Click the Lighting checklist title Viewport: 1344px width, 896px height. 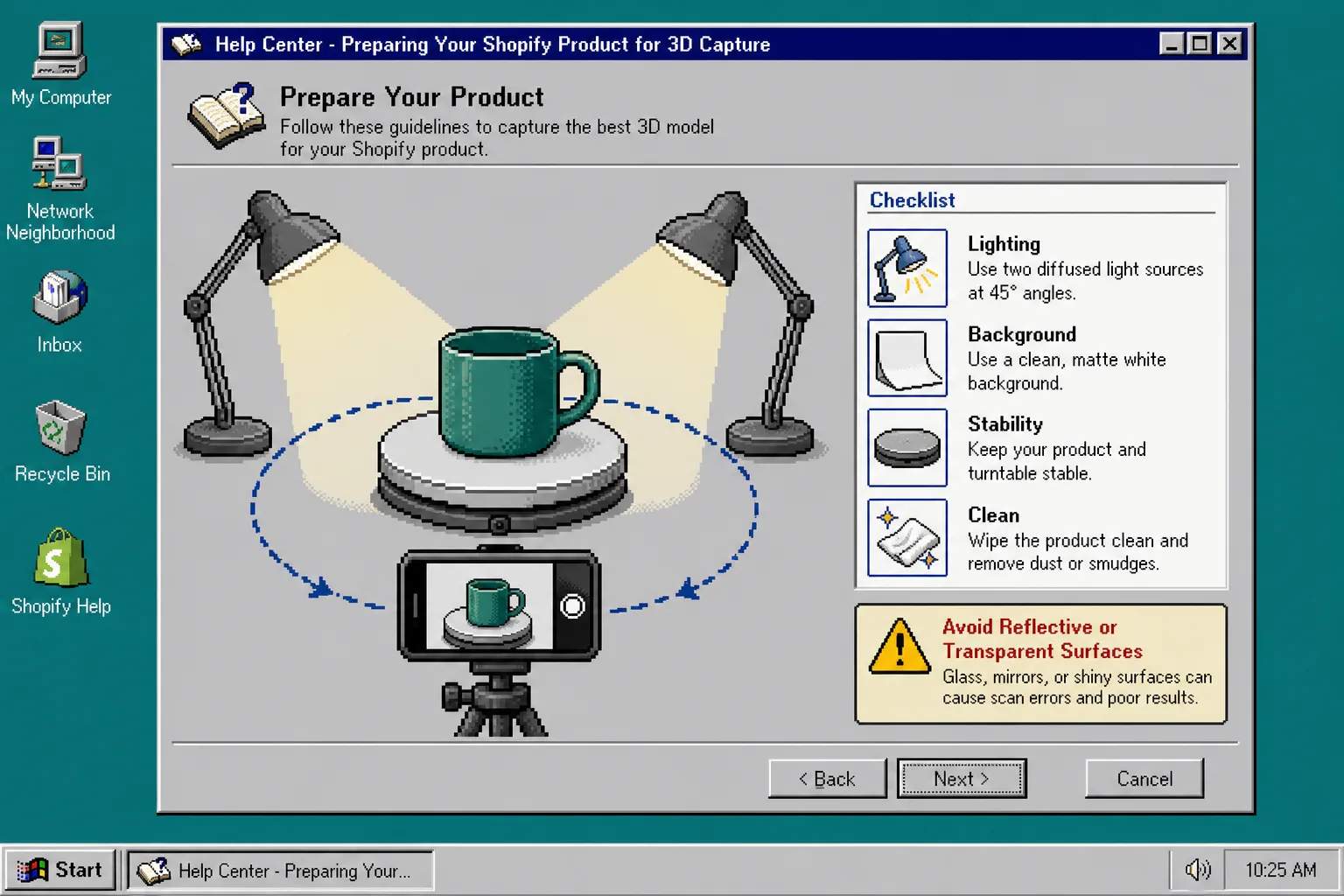[1004, 244]
